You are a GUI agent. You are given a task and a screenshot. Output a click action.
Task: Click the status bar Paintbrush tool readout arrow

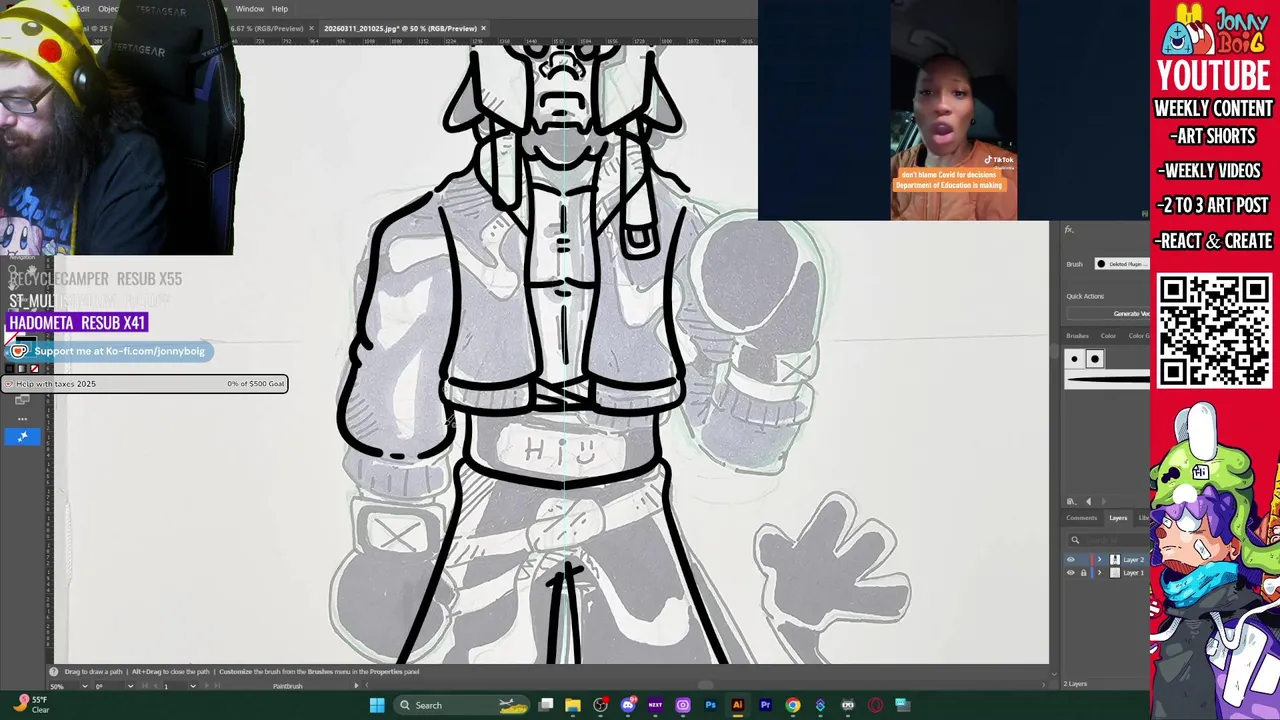[355, 685]
